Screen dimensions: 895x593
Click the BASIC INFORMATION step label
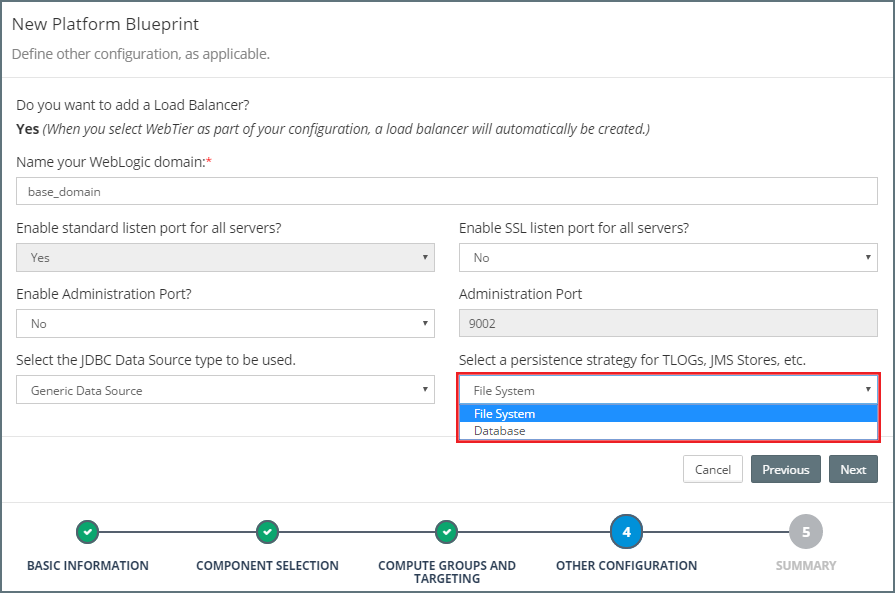click(88, 566)
